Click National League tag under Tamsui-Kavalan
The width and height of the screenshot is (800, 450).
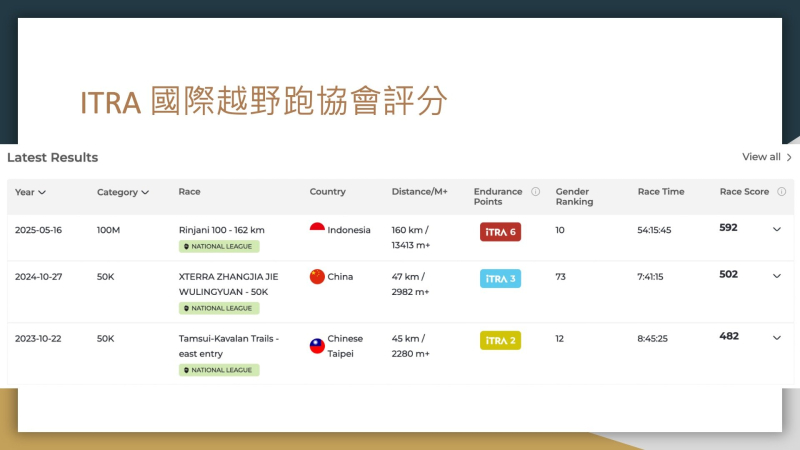(219, 370)
